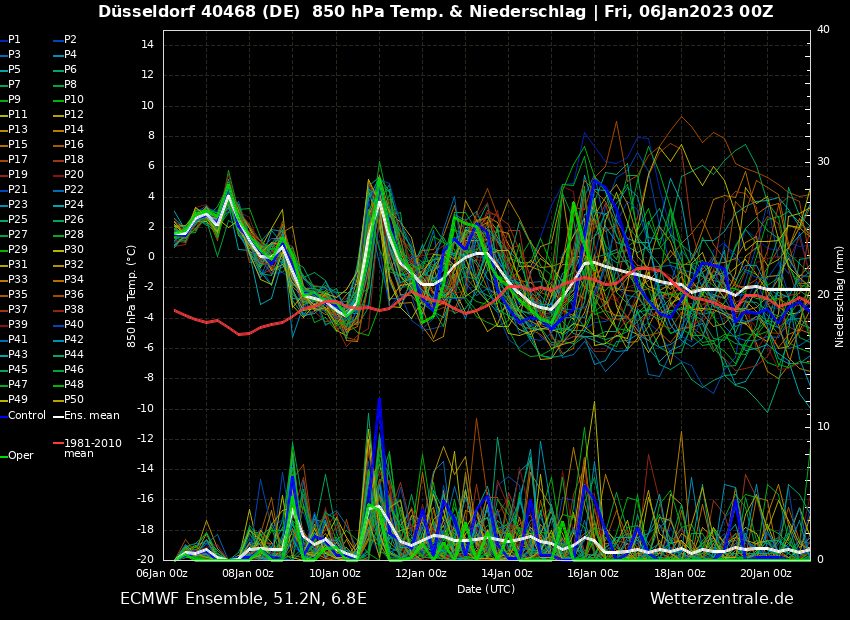Click the 06Jan 00z date tick label
The image size is (850, 620).
[x=162, y=573]
